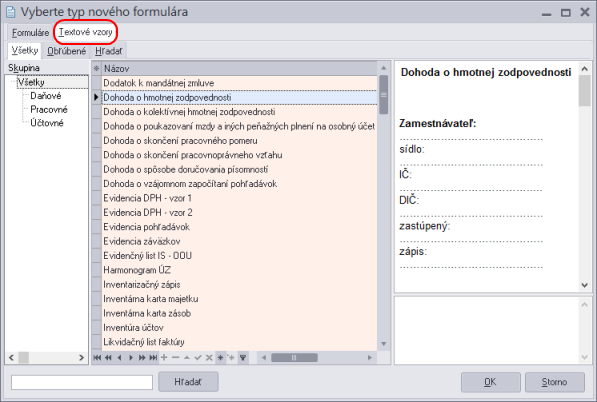Open the Textové vzory tab
597x402 pixels.
pyautogui.click(x=85, y=32)
